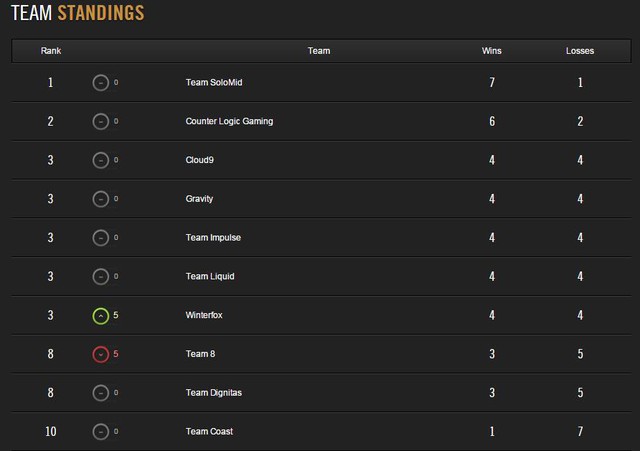The image size is (640, 451).
Task: Select the Team Dignitas name
Action: pos(214,393)
